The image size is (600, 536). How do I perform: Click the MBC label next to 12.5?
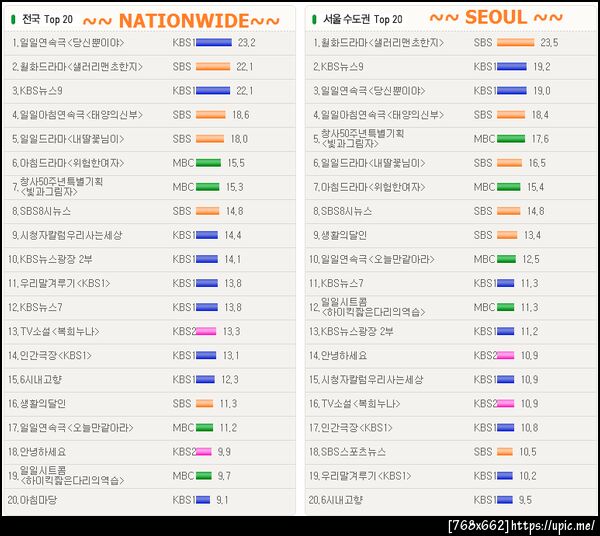(484, 259)
